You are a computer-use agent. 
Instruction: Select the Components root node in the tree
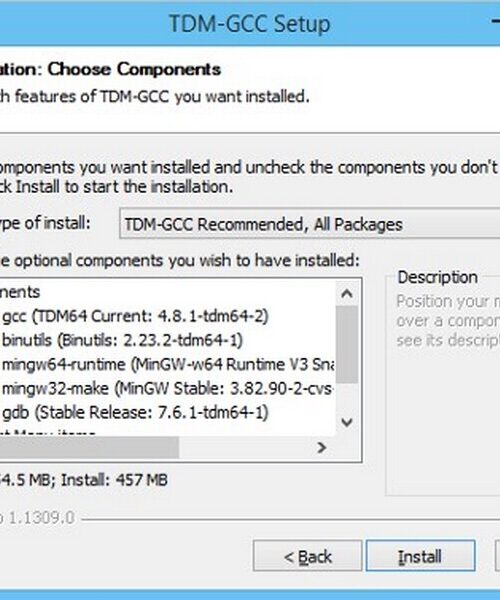[20, 292]
